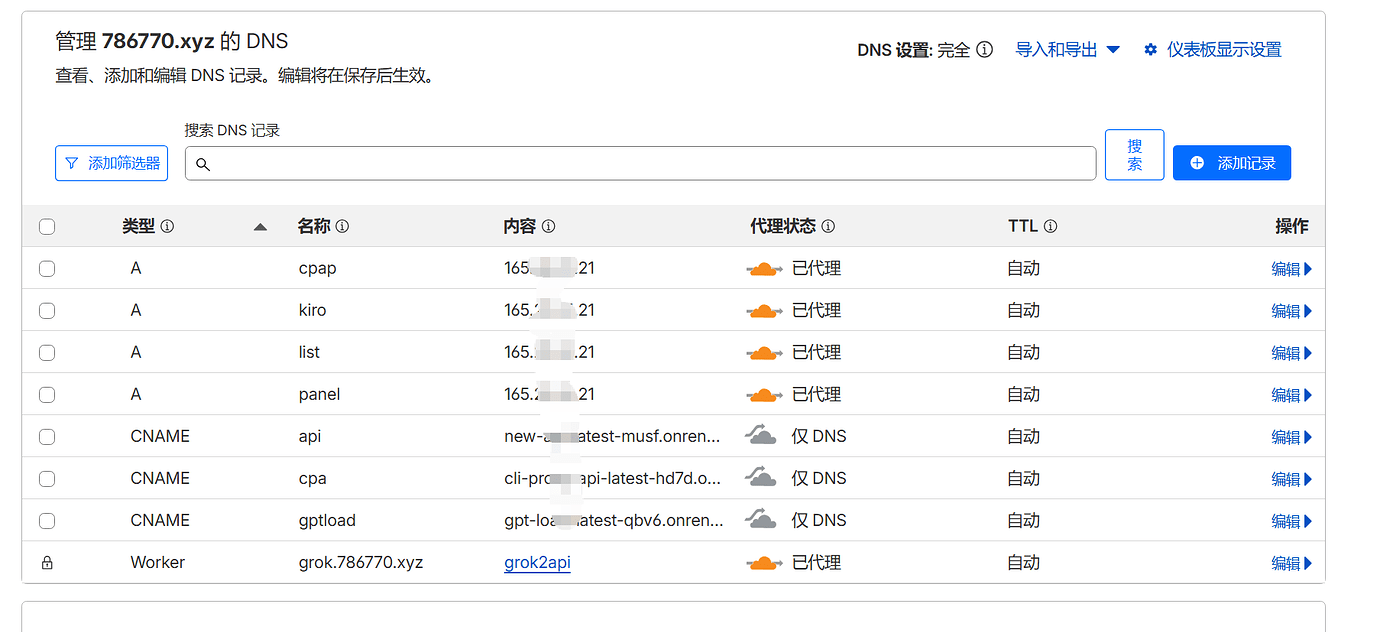Click 已代理 status text for cpap
Viewport: 1380px width, 632px height.
(816, 269)
